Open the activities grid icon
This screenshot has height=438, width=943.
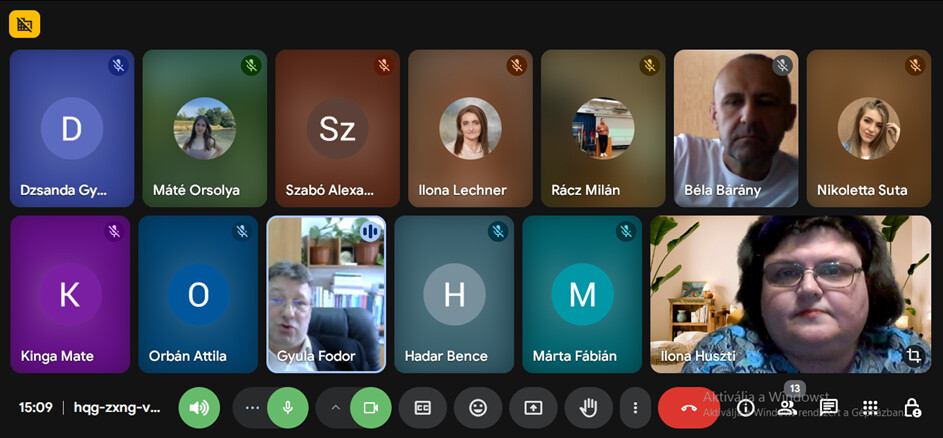pyautogui.click(x=870, y=408)
